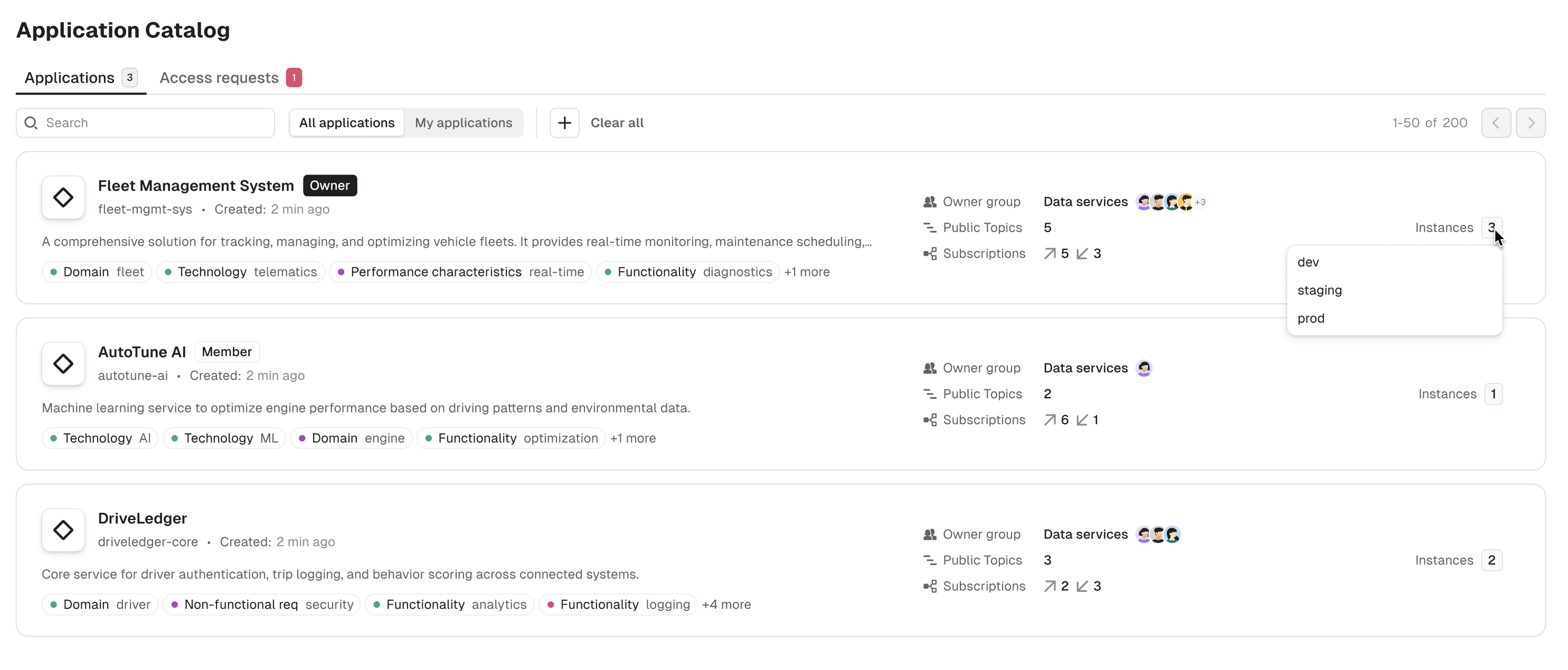
Task: Click the +3 avatar overflow indicator
Action: 1199,202
